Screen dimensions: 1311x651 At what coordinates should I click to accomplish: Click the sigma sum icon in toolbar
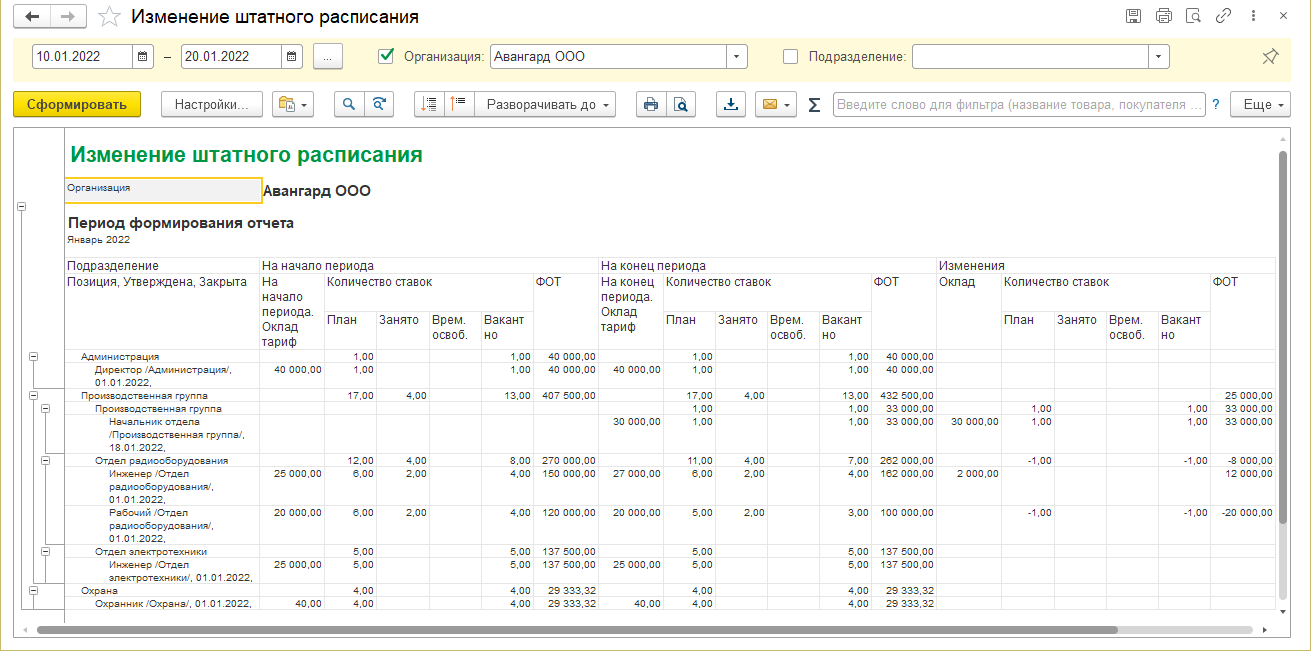[814, 105]
